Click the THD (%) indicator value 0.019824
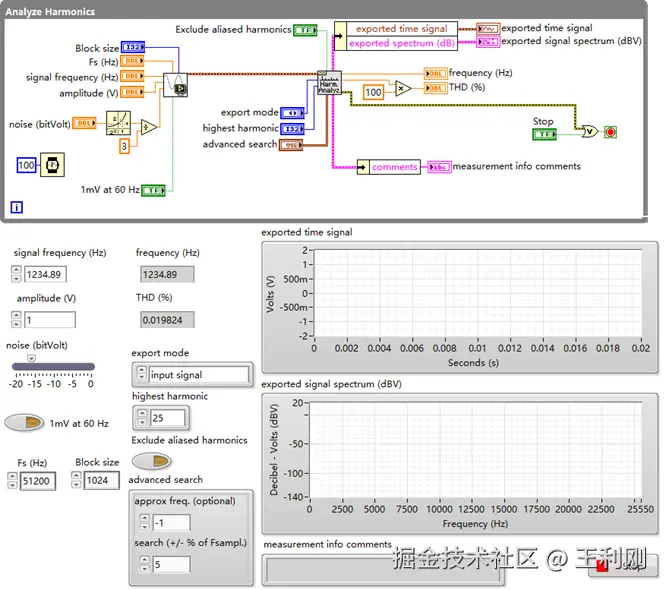The image size is (666, 590). (x=167, y=320)
